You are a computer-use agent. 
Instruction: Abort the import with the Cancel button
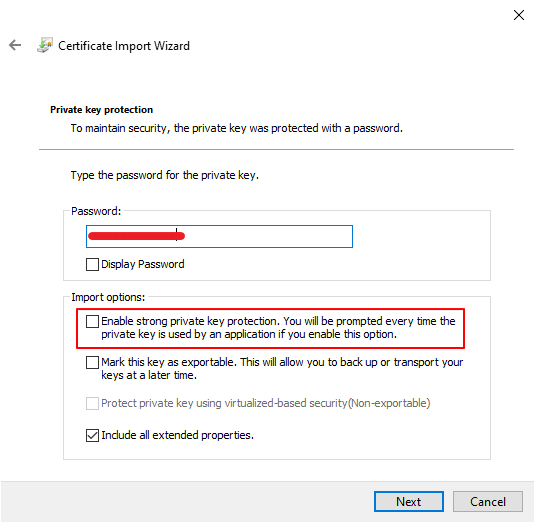pos(488,502)
